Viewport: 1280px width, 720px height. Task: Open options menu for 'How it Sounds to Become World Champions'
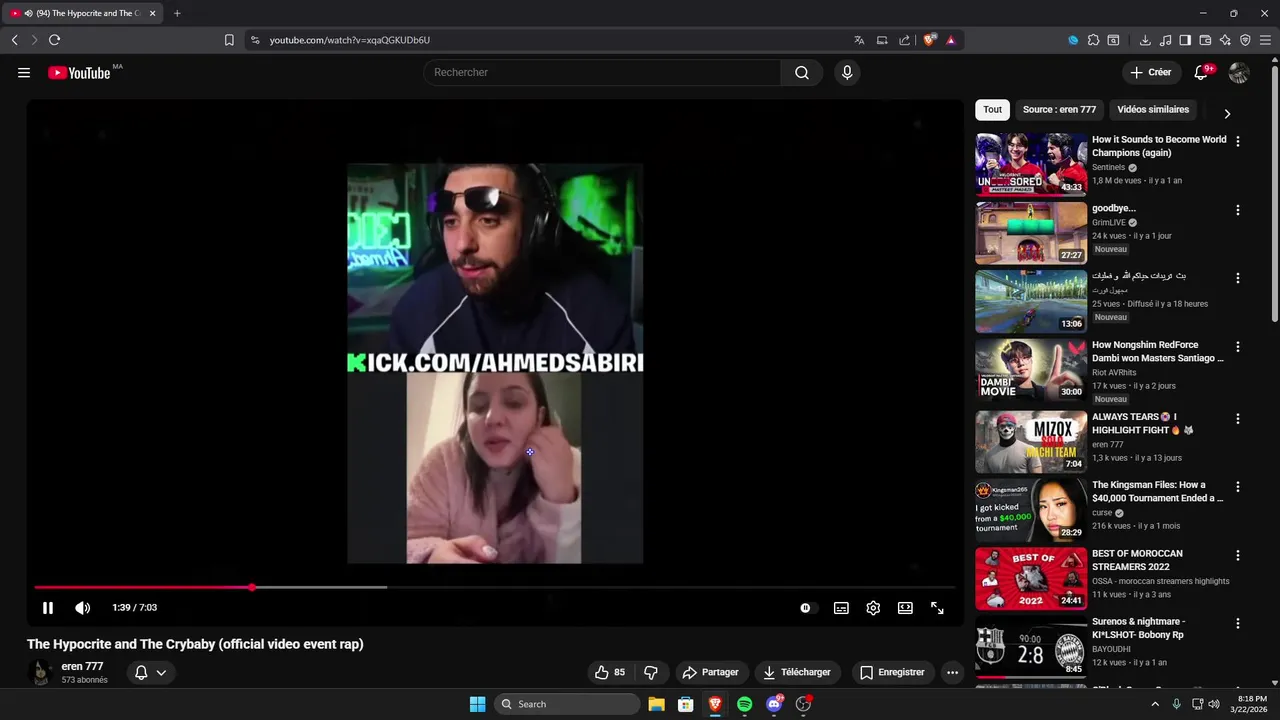click(1238, 142)
